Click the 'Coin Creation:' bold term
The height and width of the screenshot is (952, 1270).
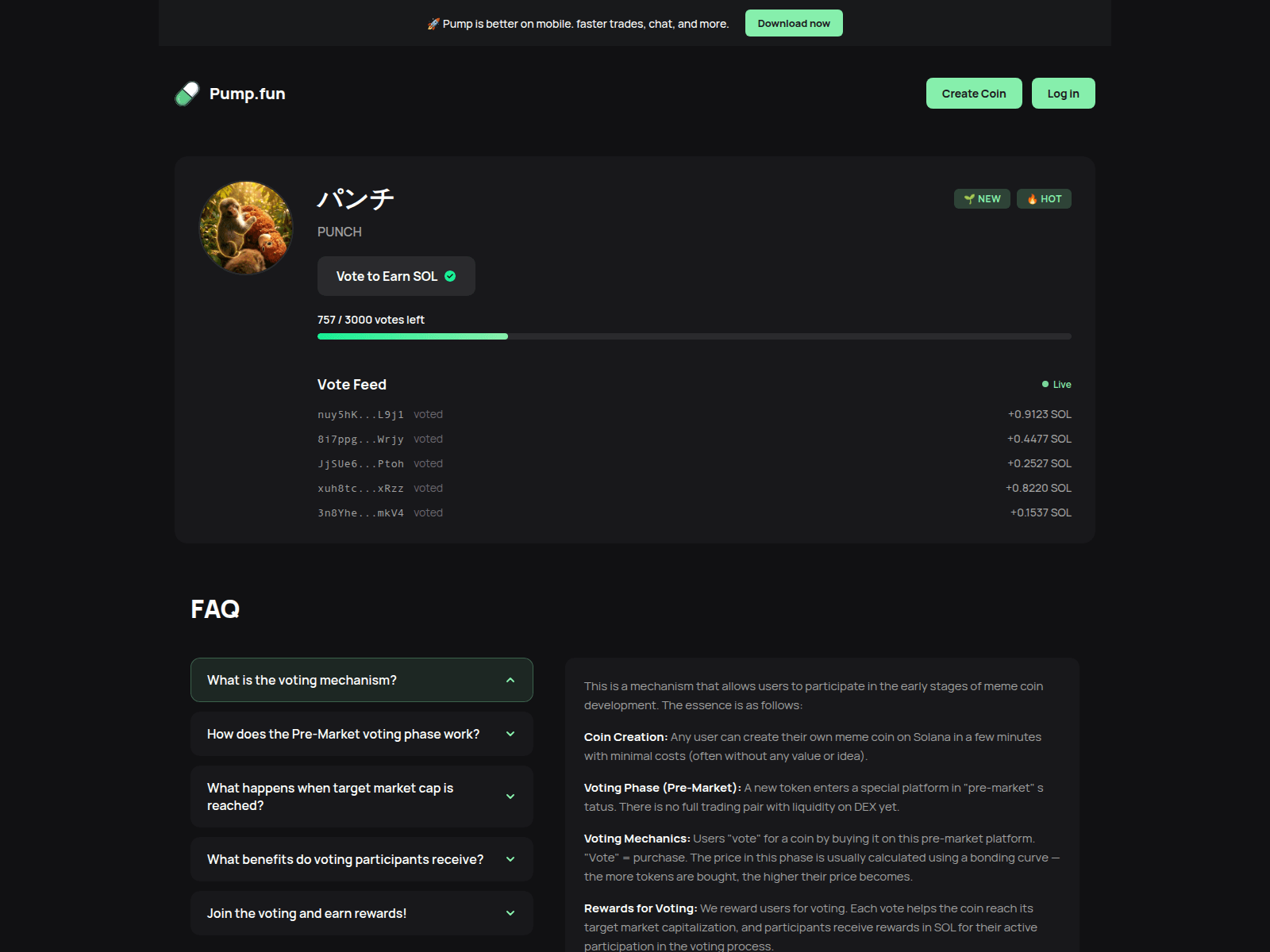625,737
